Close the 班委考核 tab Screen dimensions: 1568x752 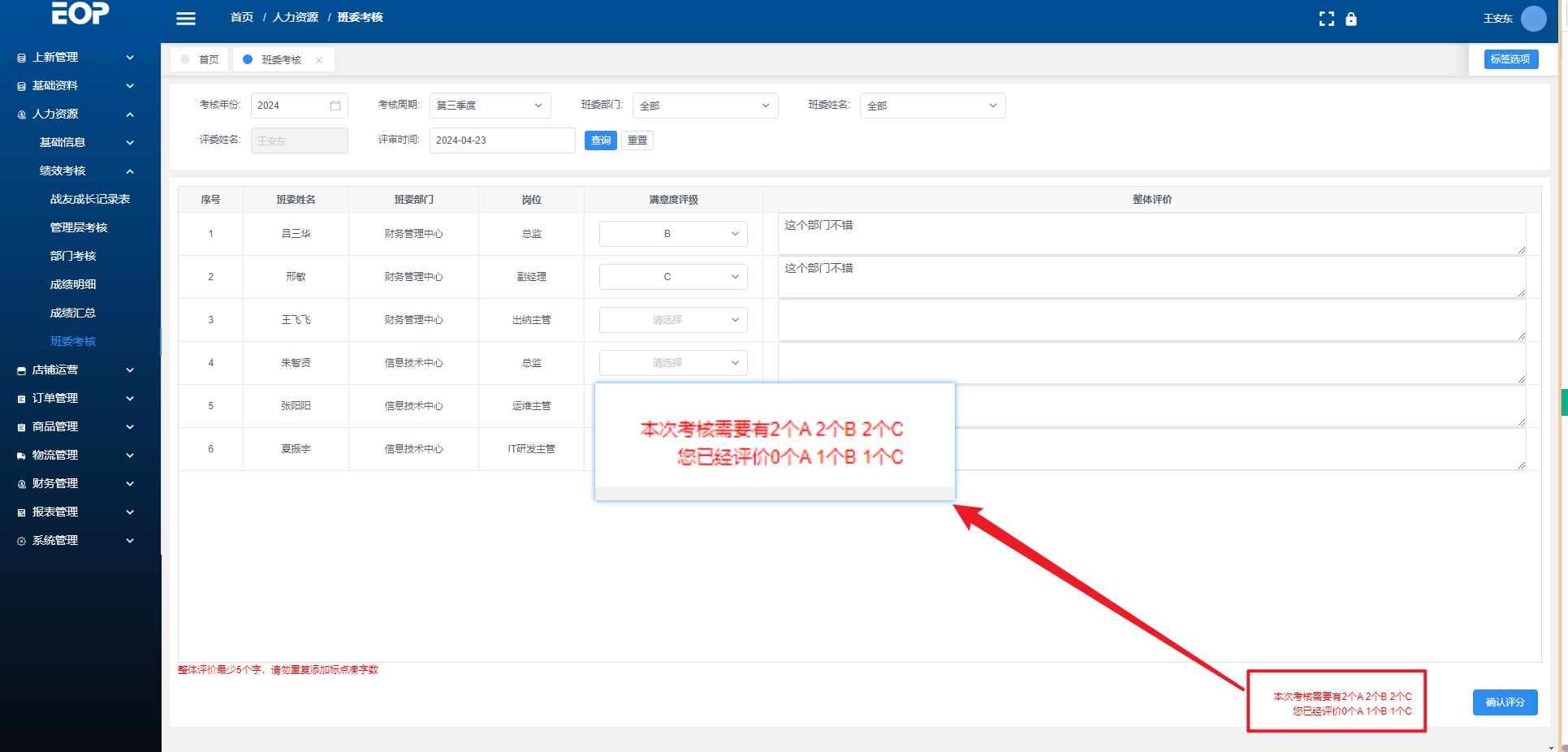click(x=319, y=60)
